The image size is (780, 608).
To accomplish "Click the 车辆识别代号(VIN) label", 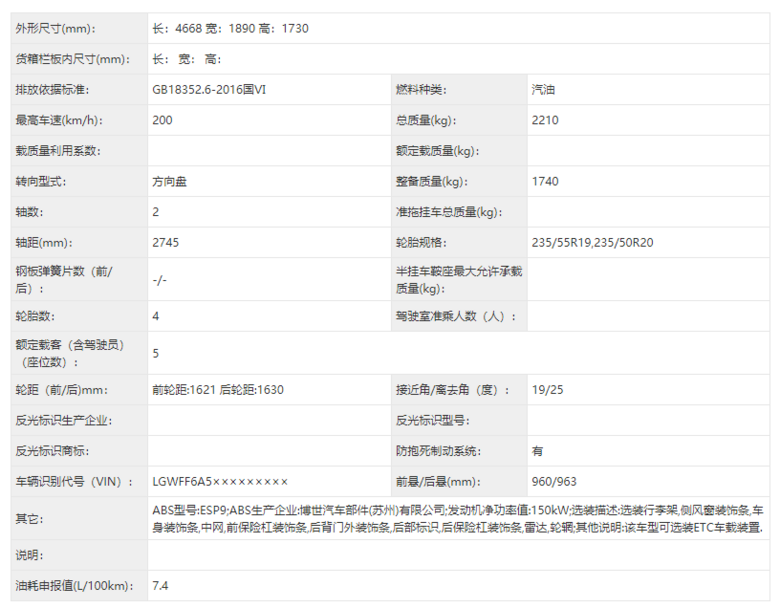I will (74, 482).
